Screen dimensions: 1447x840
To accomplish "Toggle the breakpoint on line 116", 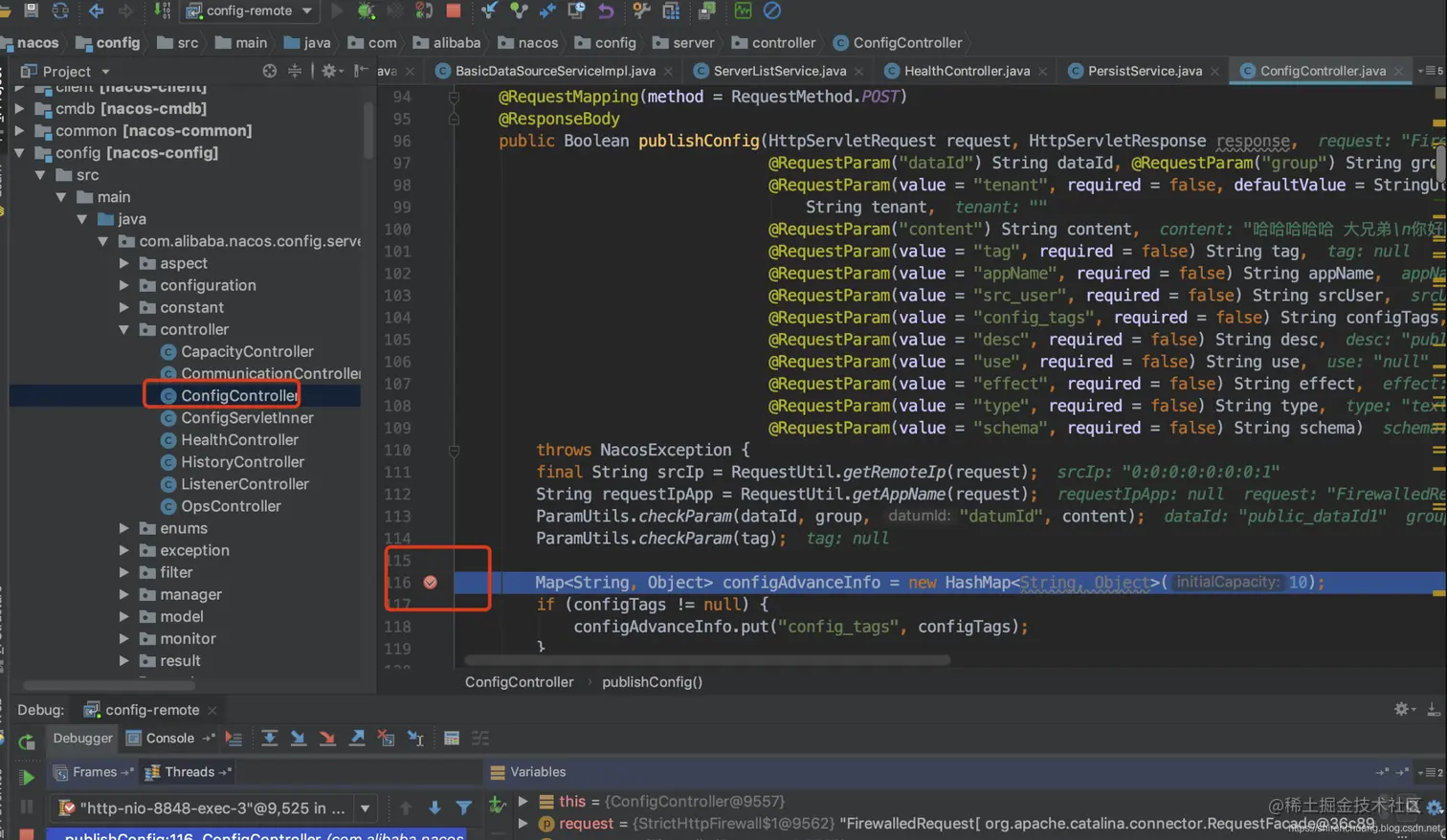I will [430, 582].
